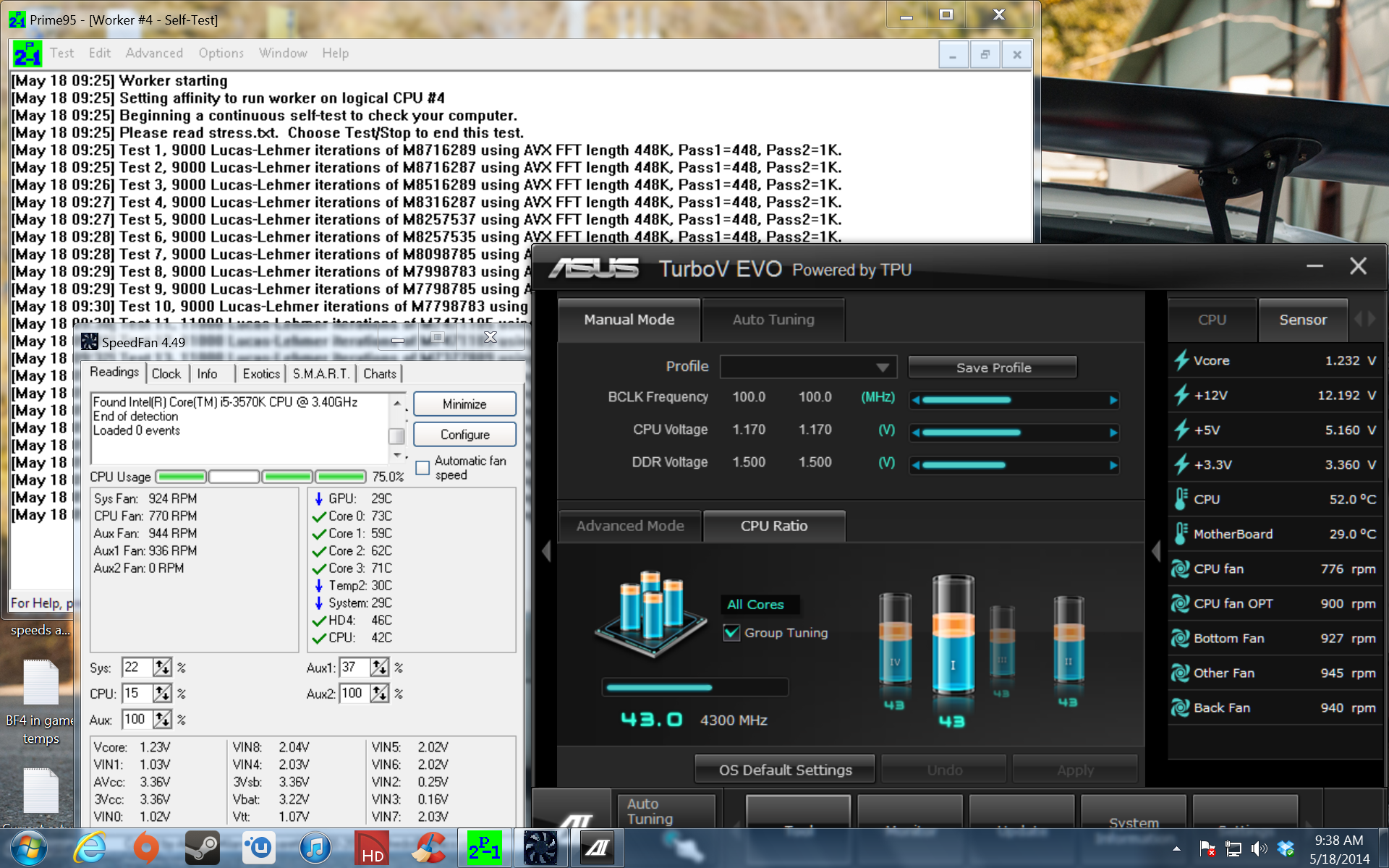The height and width of the screenshot is (868, 1389).
Task: Click the Vcore lightning bolt sensor icon
Action: (1181, 360)
